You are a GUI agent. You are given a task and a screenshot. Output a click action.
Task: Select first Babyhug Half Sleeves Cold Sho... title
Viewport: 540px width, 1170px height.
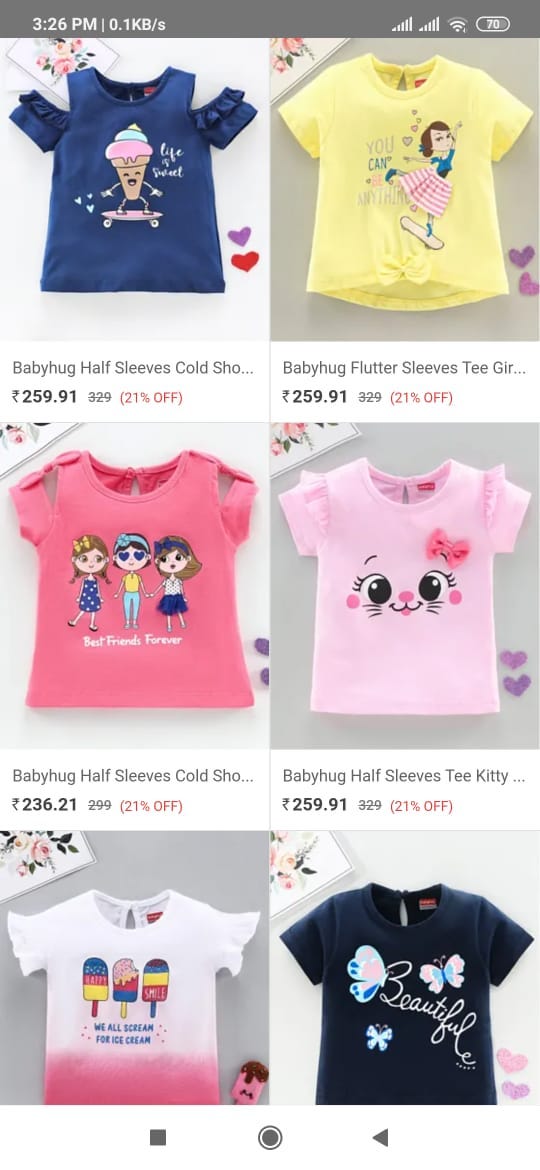pos(134,368)
